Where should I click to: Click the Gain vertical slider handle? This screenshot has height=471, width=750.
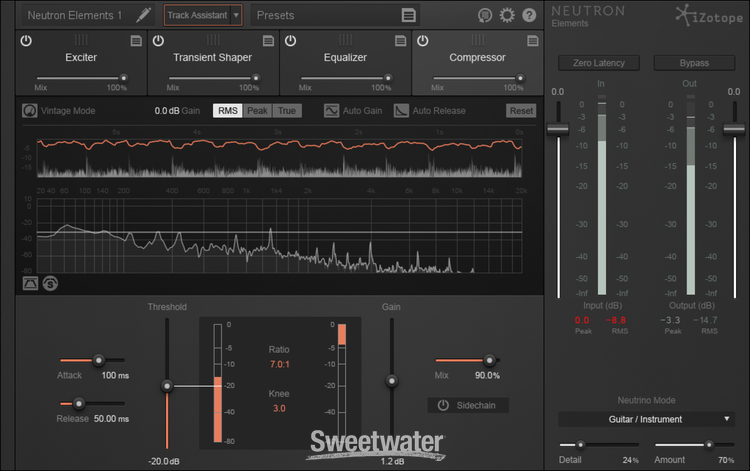pos(392,381)
